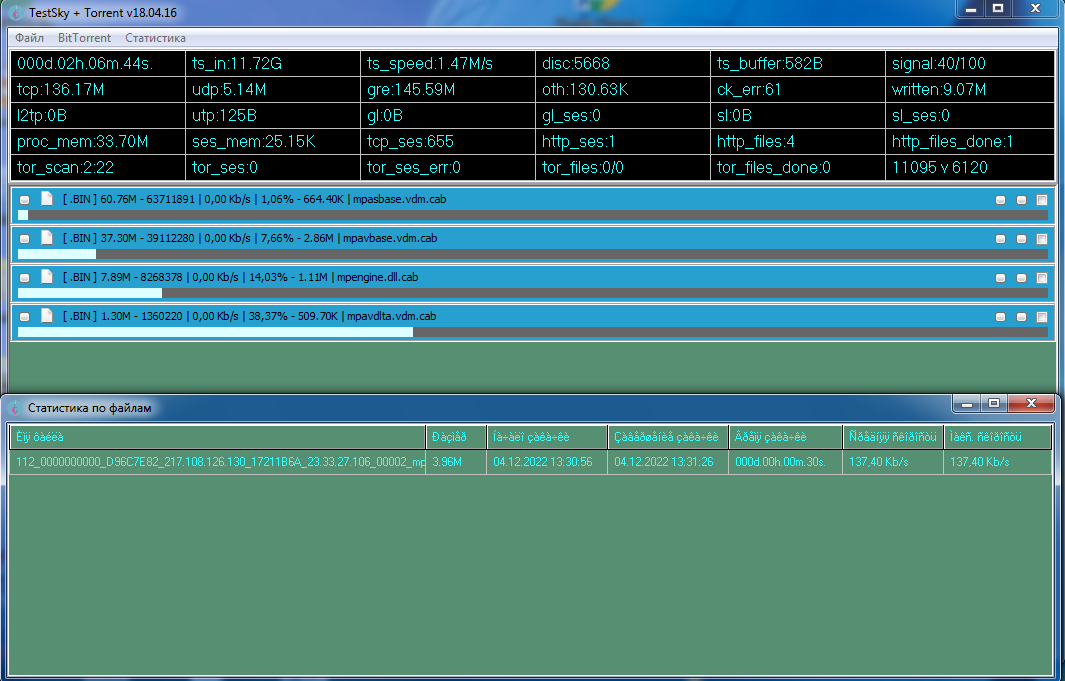
Task: Click the progress bar under mpavdlta.vdm.cab
Action: point(532,332)
